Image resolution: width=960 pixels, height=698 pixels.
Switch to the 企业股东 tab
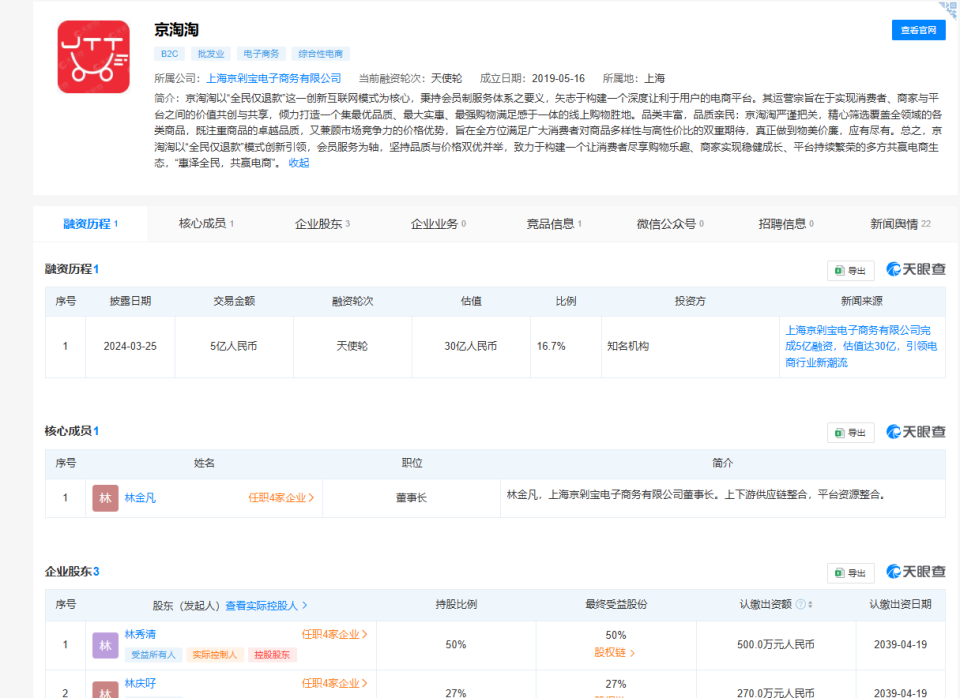click(x=322, y=224)
